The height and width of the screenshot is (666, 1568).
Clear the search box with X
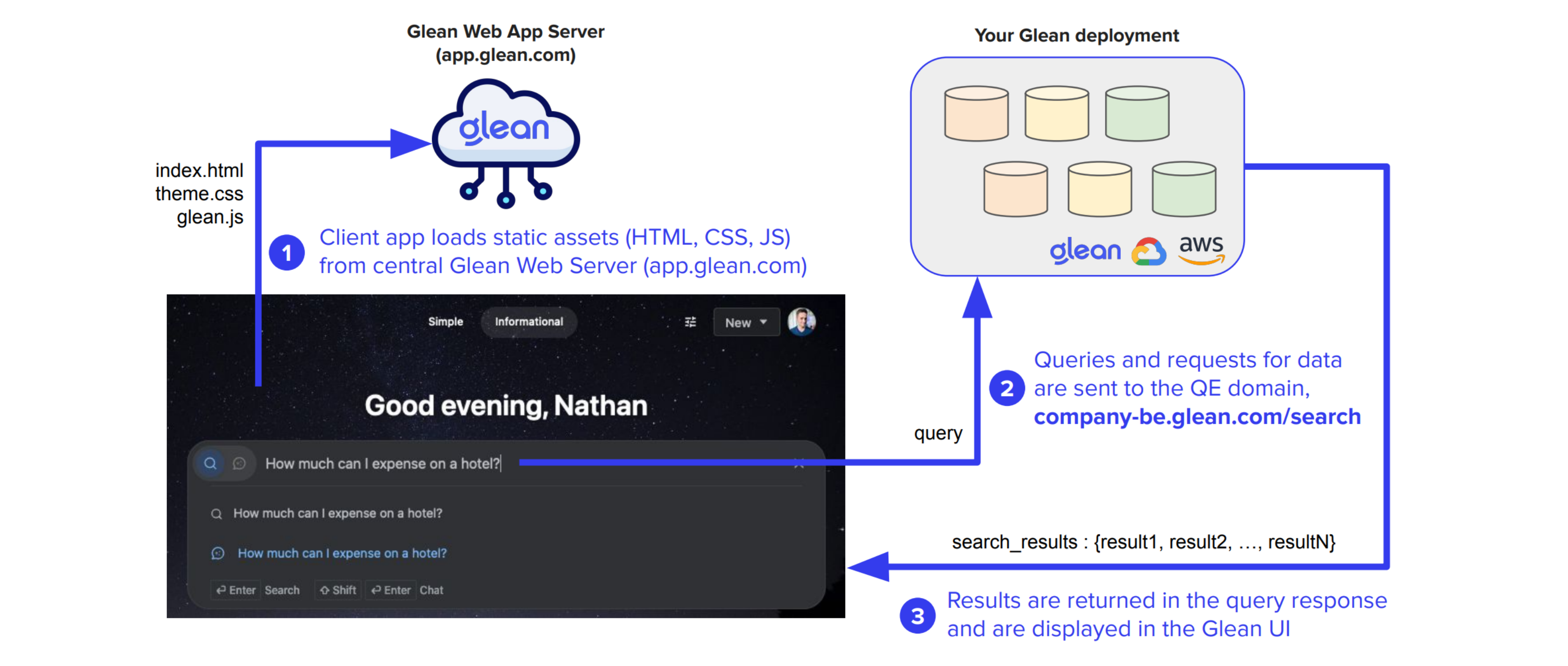(x=799, y=464)
